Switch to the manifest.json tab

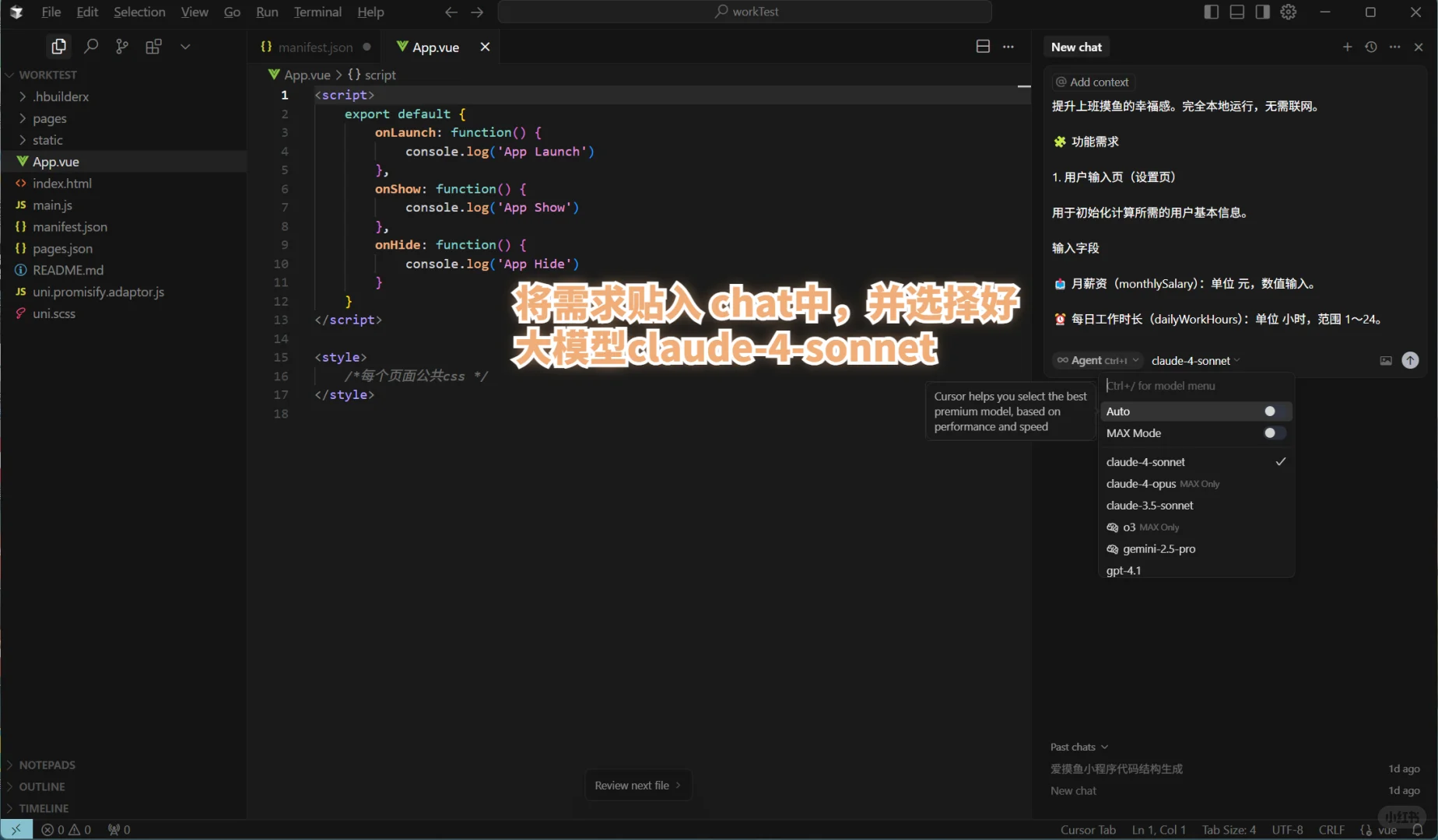click(314, 47)
